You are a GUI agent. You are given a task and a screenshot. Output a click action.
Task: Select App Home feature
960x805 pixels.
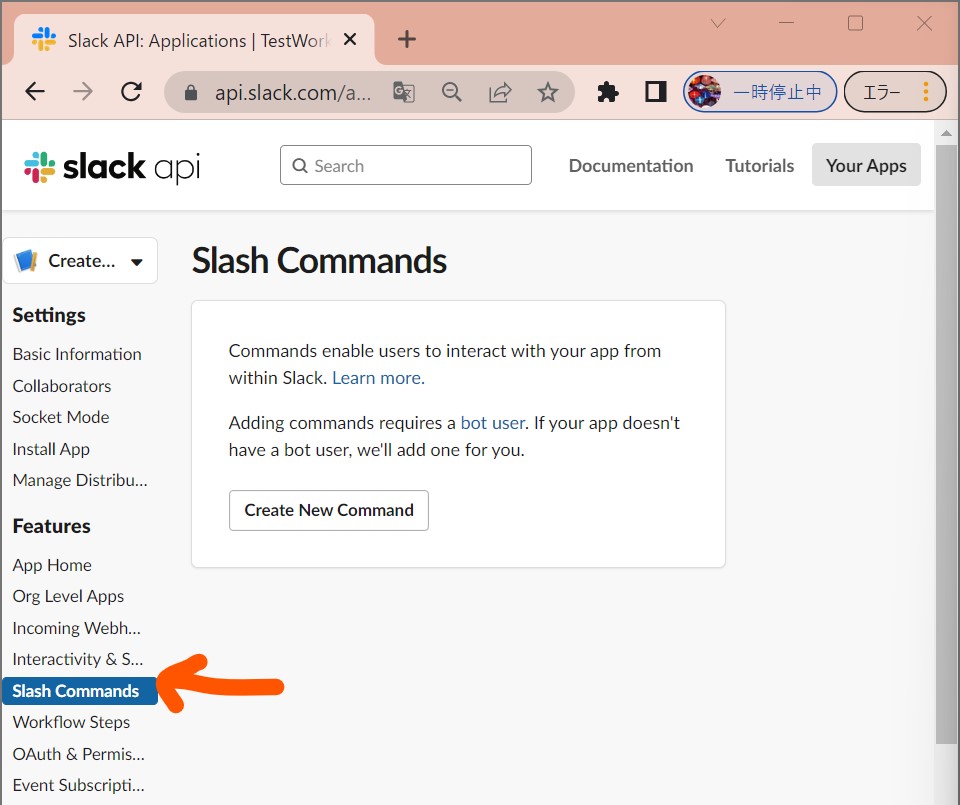click(x=52, y=564)
